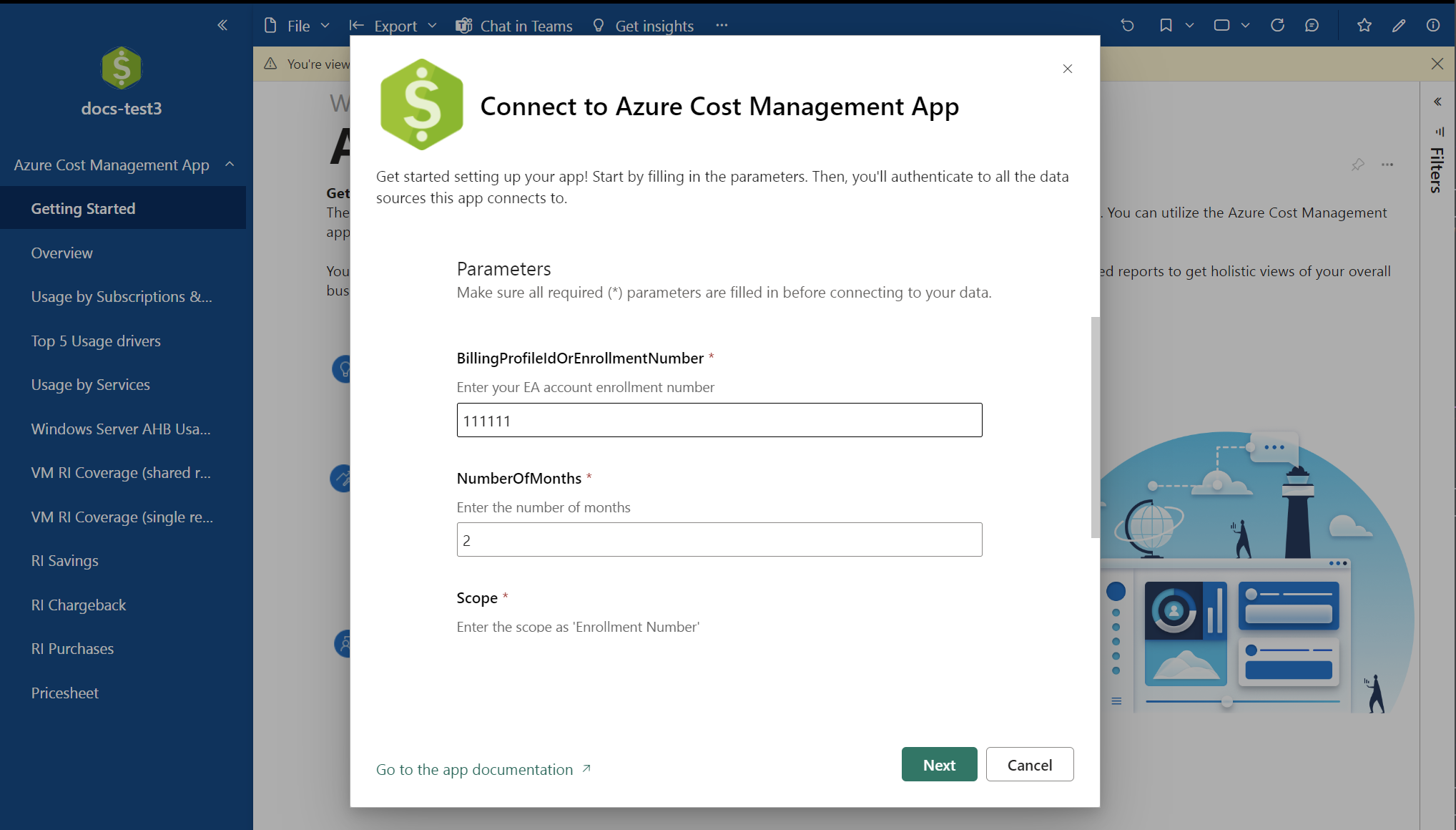Image resolution: width=1456 pixels, height=830 pixels.
Task: Open the File dropdown menu
Action: point(297,26)
